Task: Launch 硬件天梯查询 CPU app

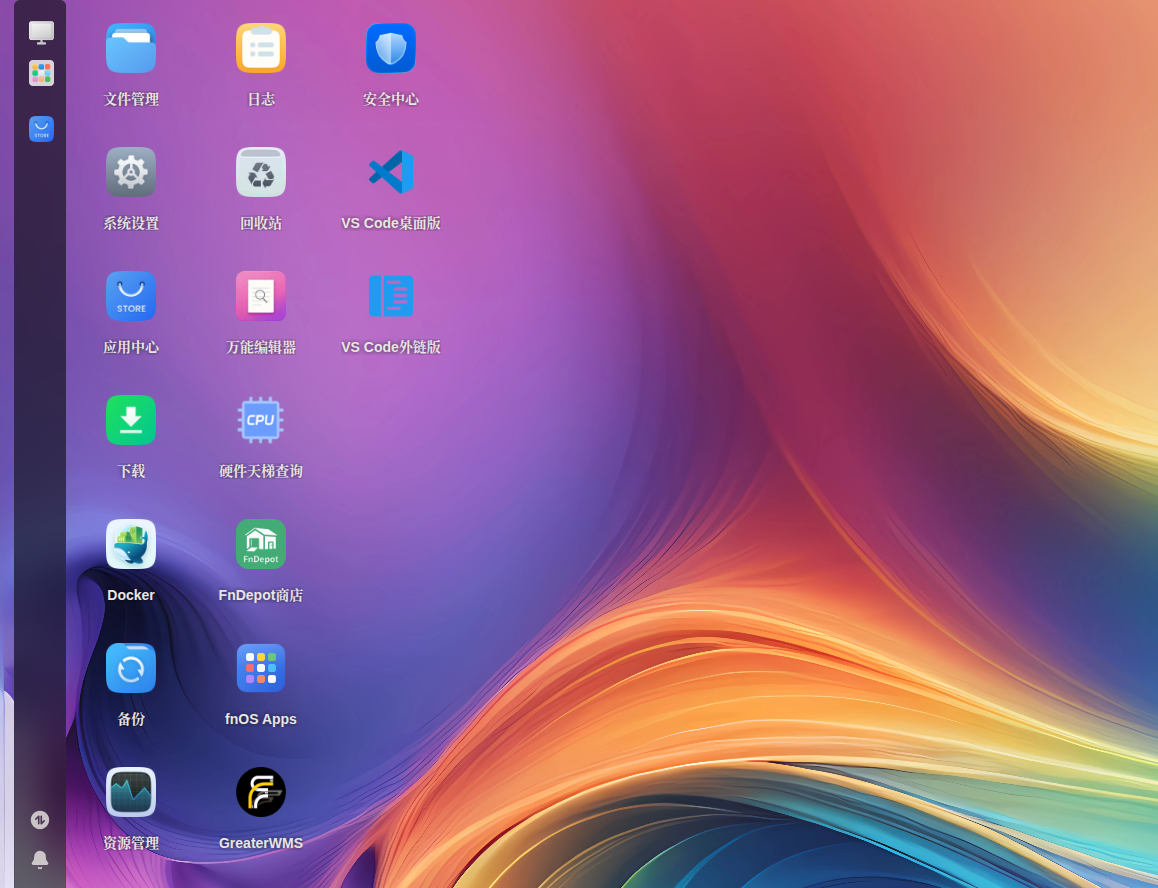Action: (x=261, y=421)
